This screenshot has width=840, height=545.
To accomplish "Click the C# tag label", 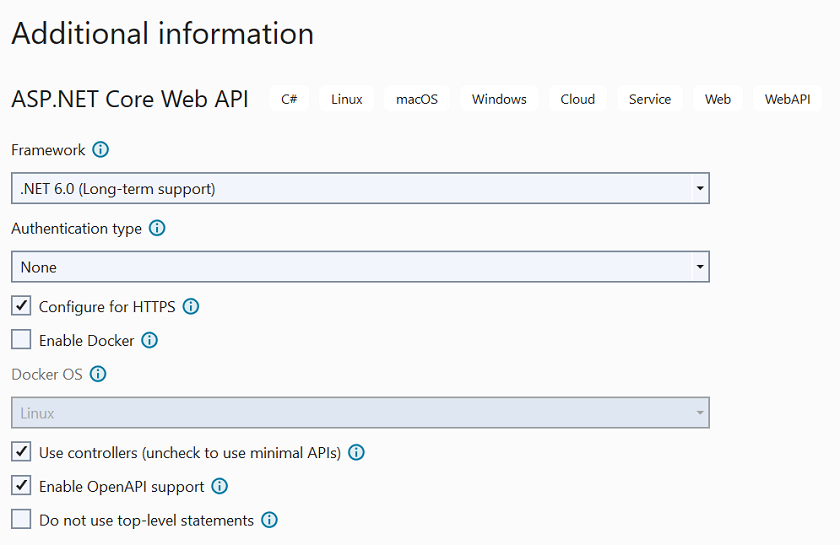I will pyautogui.click(x=289, y=99).
